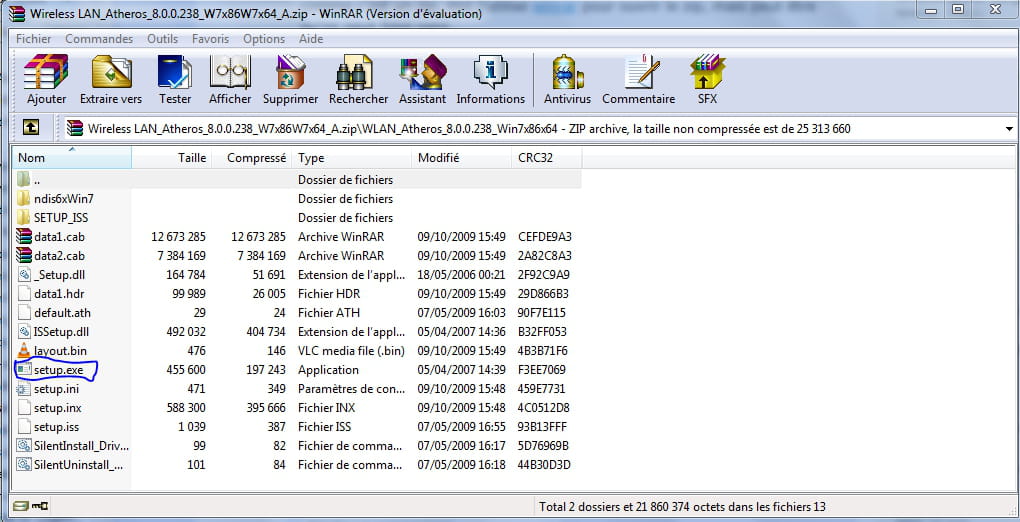
Task: Select the layout.bin VLC cone icon
Action: point(24,351)
